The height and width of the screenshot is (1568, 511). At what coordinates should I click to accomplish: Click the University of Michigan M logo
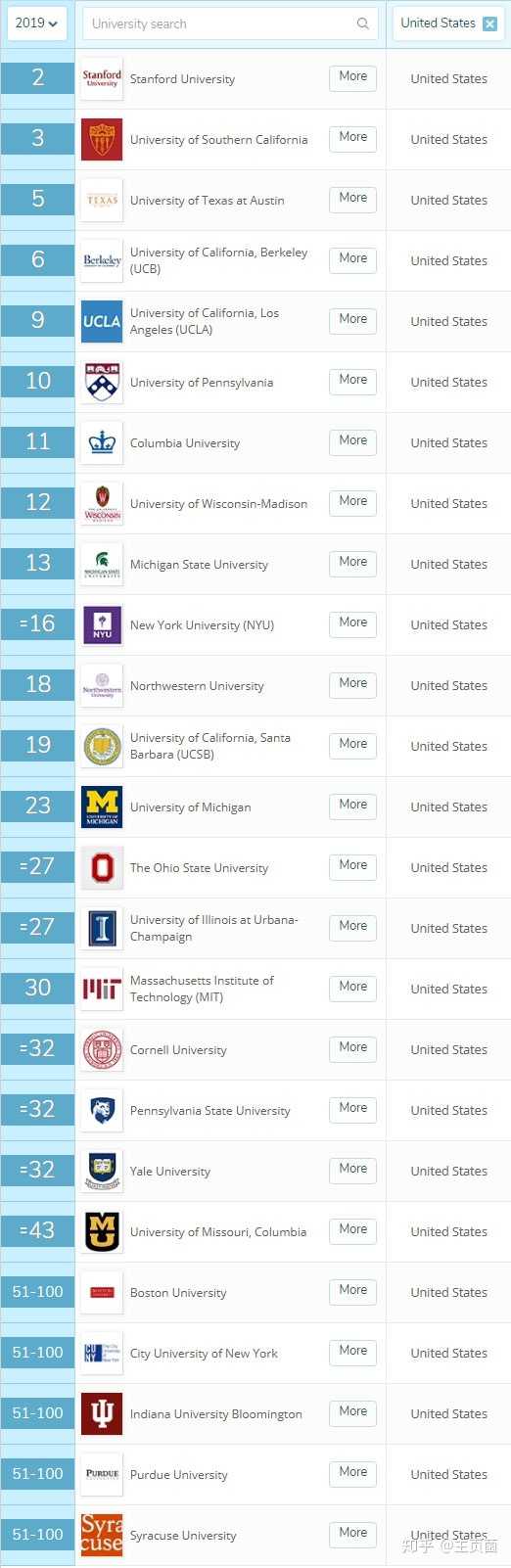[102, 807]
